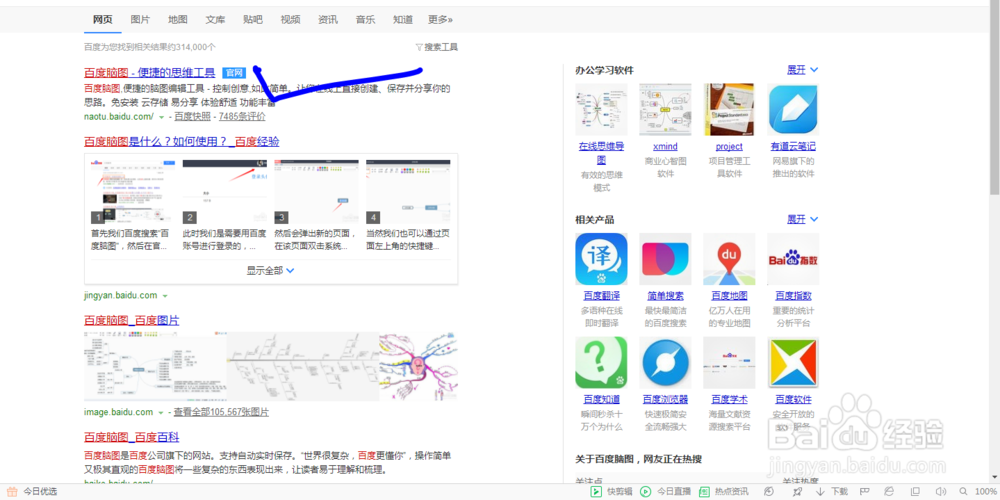The width and height of the screenshot is (1000, 500).
Task: Expand the 相关产品 section with 展开
Action: pyautogui.click(x=802, y=219)
